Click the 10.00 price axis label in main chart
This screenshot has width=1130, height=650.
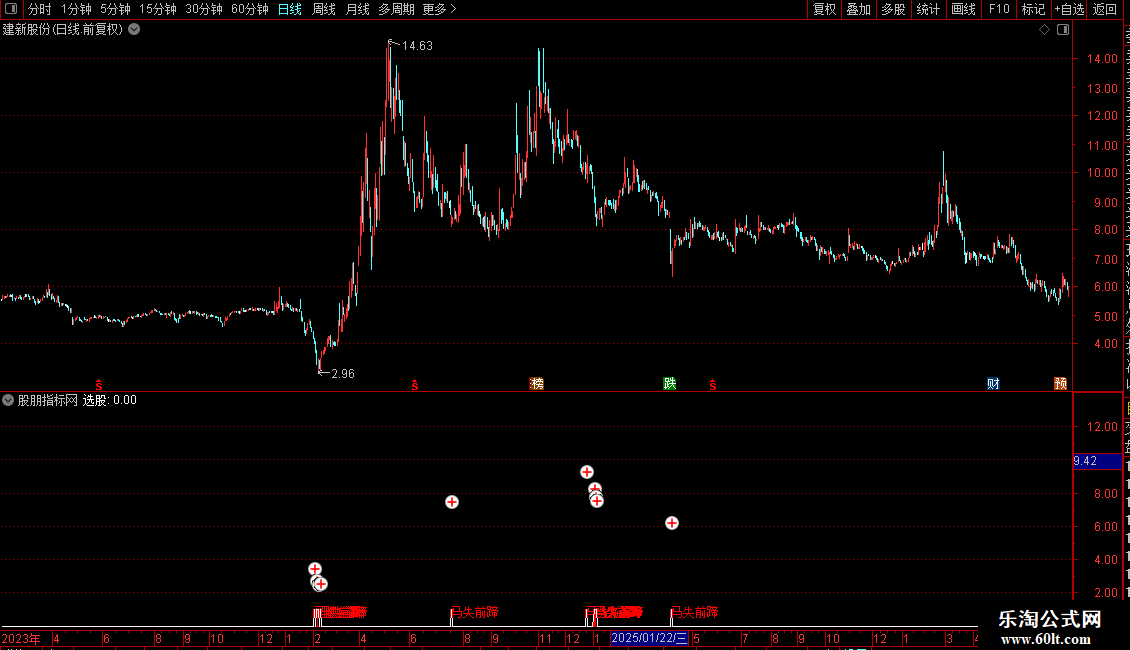(1103, 172)
